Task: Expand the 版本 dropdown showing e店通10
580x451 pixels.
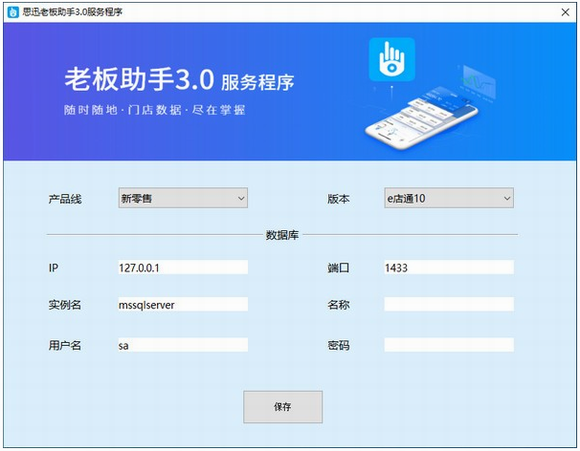Action: (449, 198)
